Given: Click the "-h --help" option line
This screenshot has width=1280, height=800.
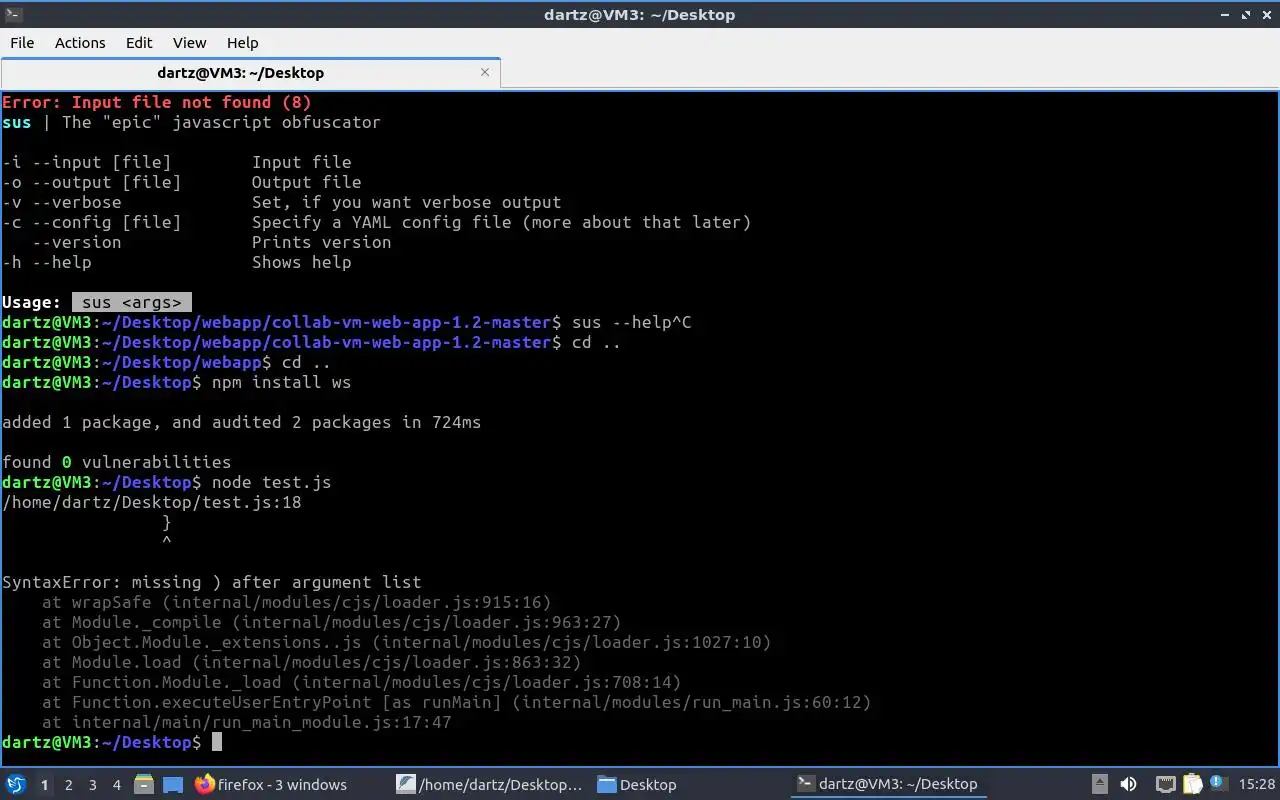Looking at the screenshot, I should coord(177,262).
